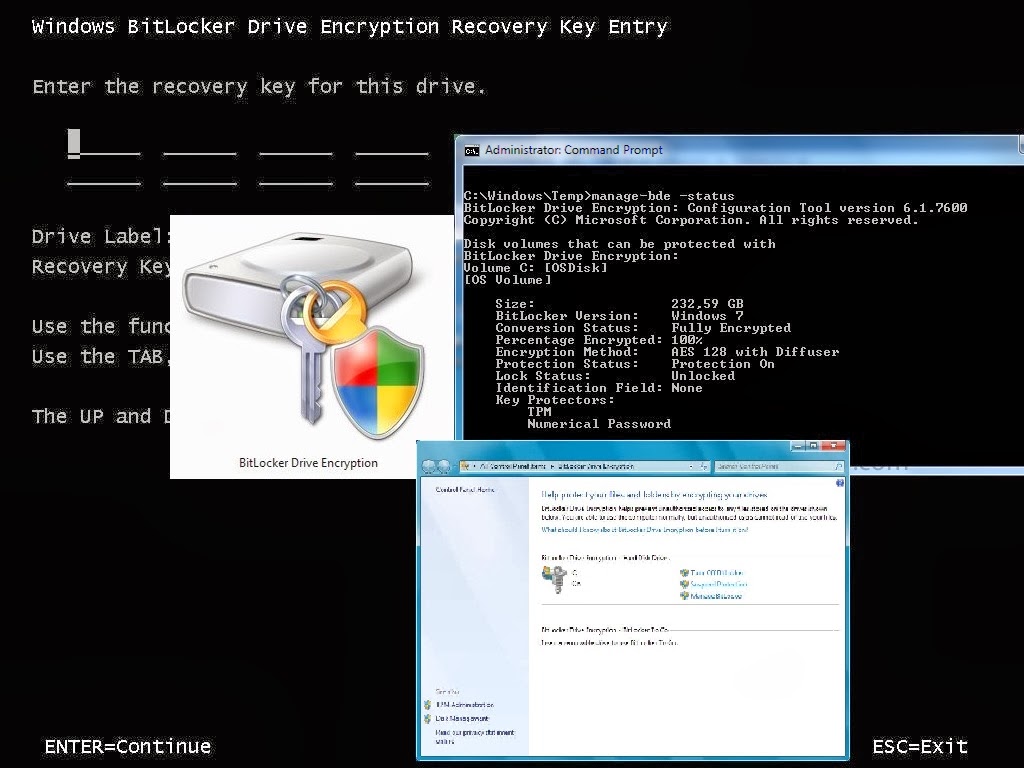
Task: Click 'Numerical Password' key protector line
Action: (599, 424)
